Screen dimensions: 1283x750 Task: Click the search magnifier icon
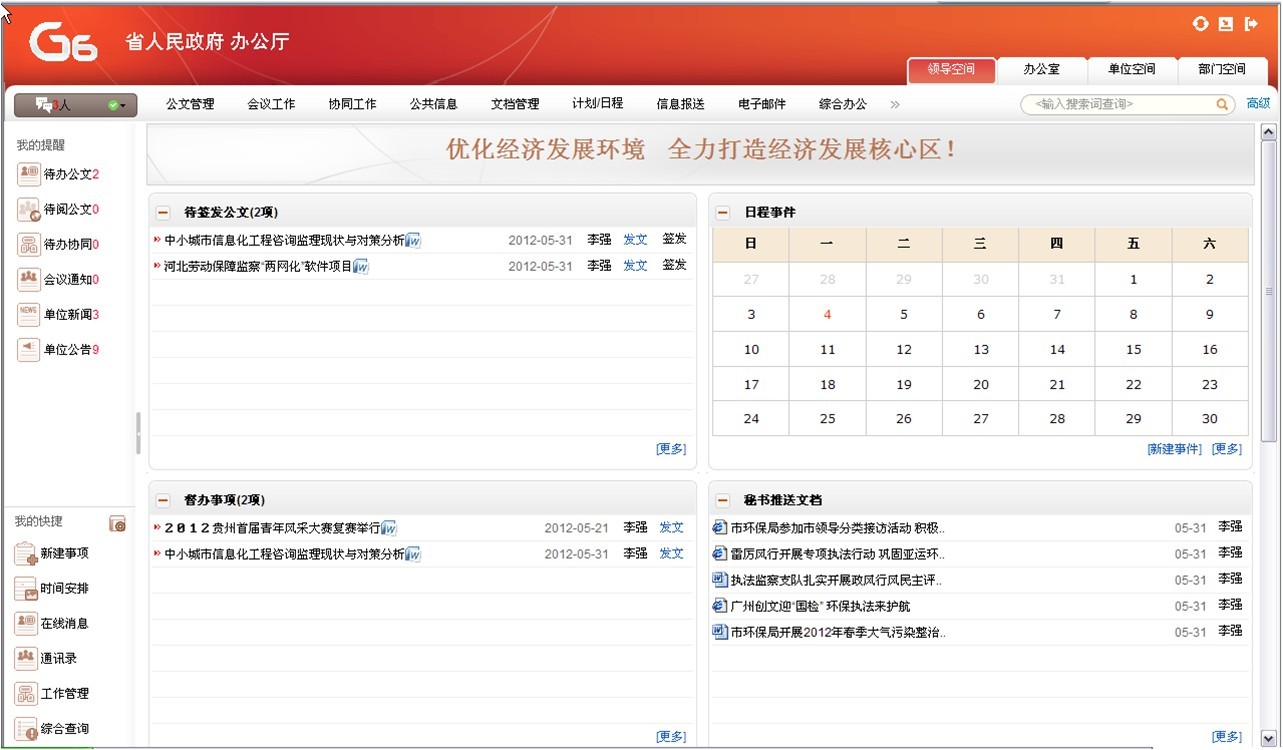(1222, 104)
